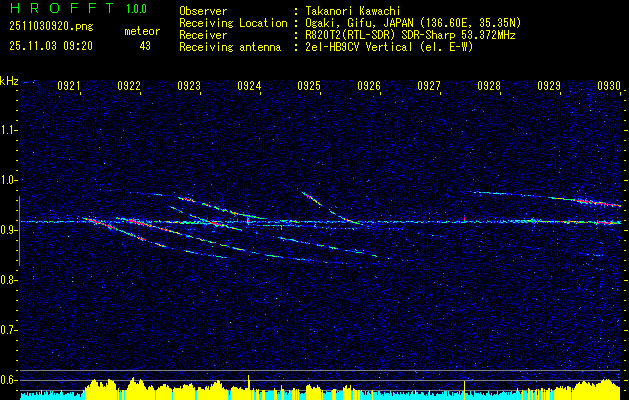The height and width of the screenshot is (400, 629).
Task: Click the bright red echo near 0930
Action: (x=598, y=203)
